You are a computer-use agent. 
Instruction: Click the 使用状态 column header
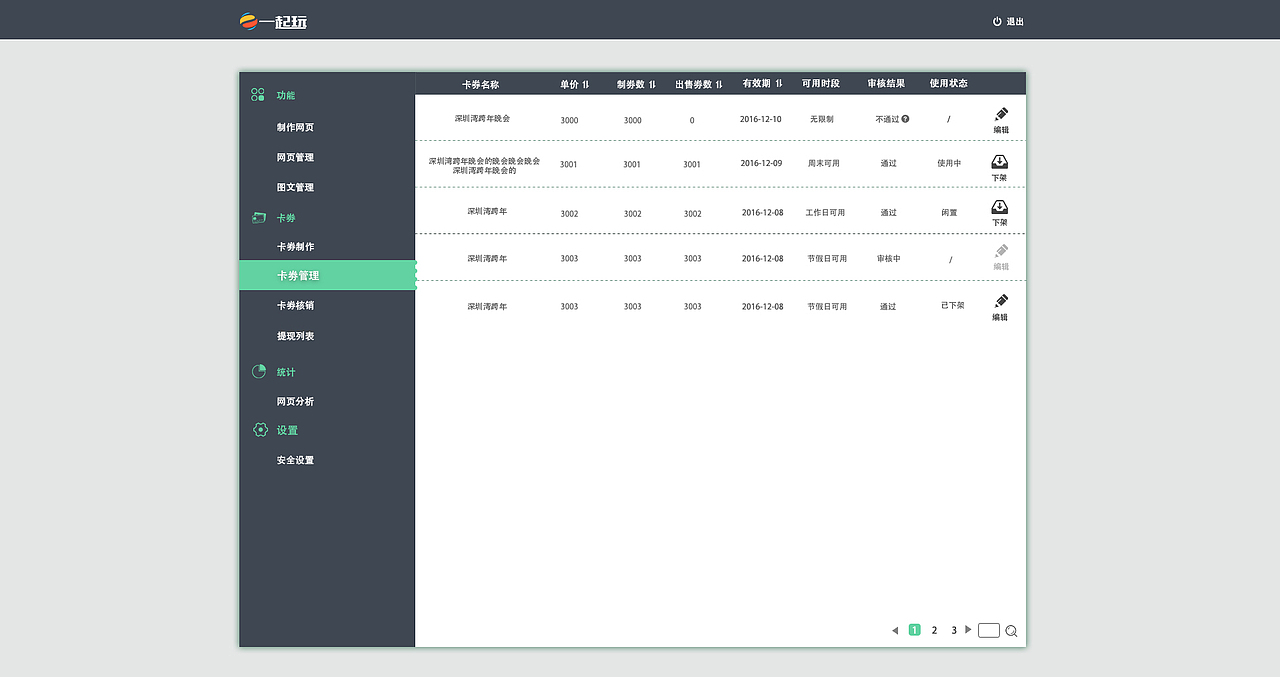pos(948,84)
